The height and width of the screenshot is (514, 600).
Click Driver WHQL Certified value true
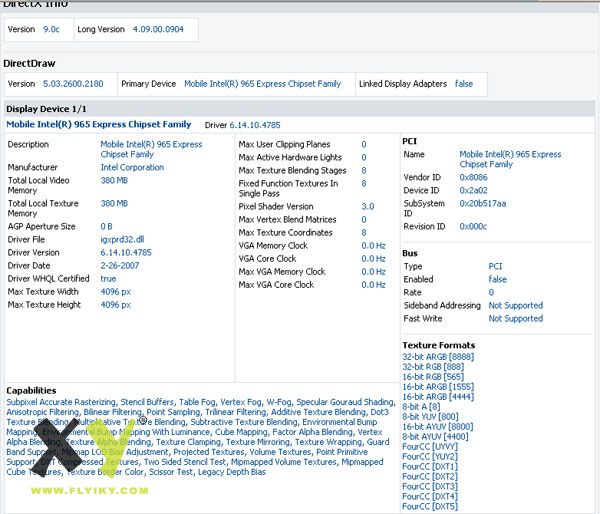pyautogui.click(x=108, y=279)
